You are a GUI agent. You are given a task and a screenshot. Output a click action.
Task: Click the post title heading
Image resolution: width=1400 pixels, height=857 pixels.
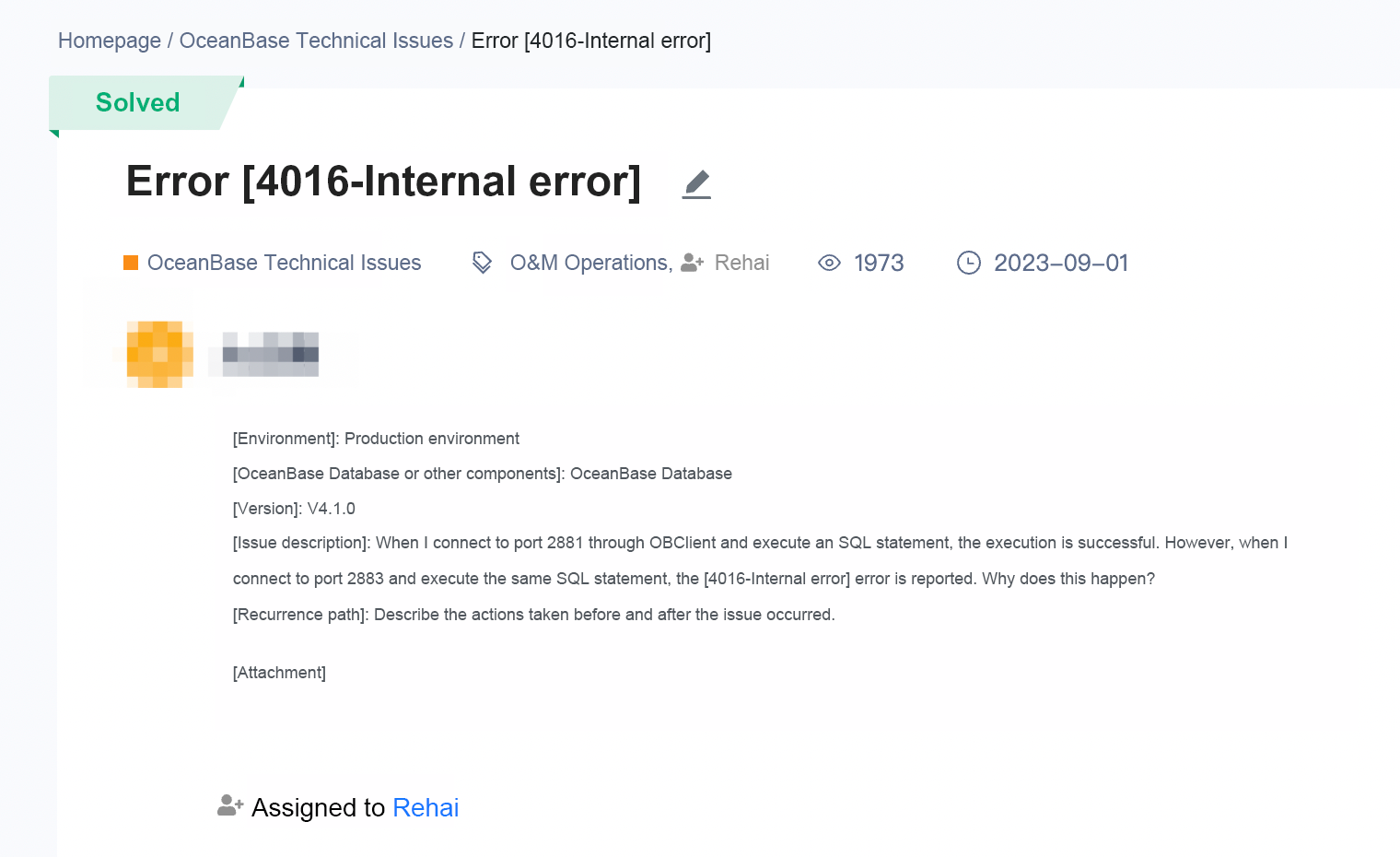[383, 182]
